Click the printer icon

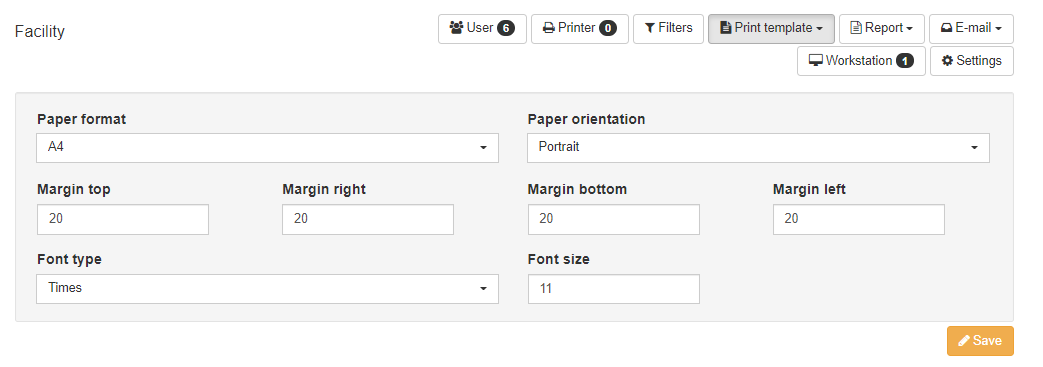tap(549, 28)
